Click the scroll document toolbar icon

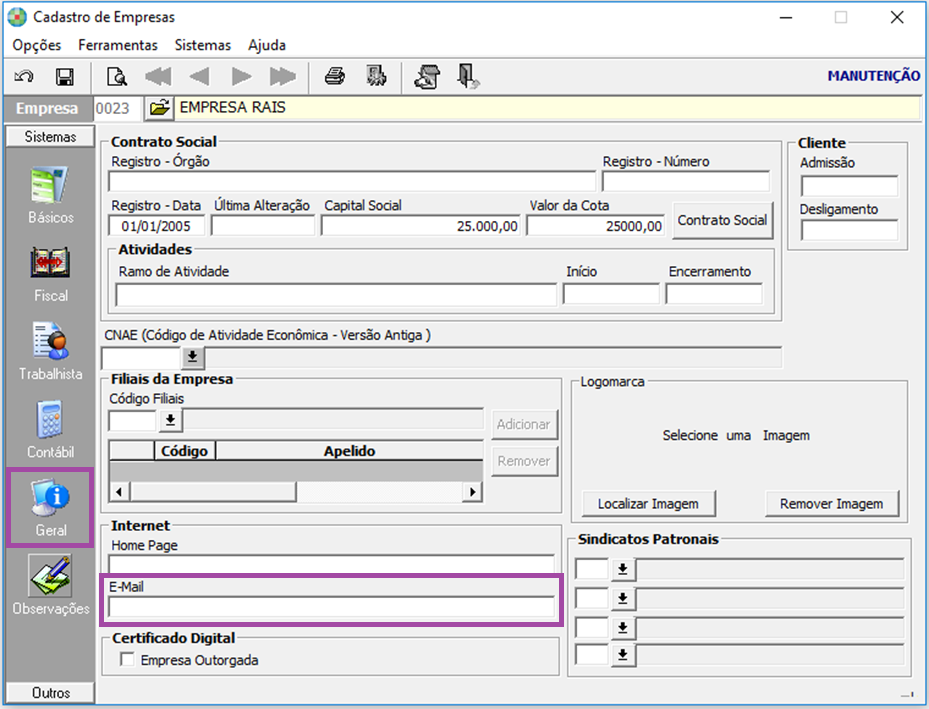coord(427,77)
